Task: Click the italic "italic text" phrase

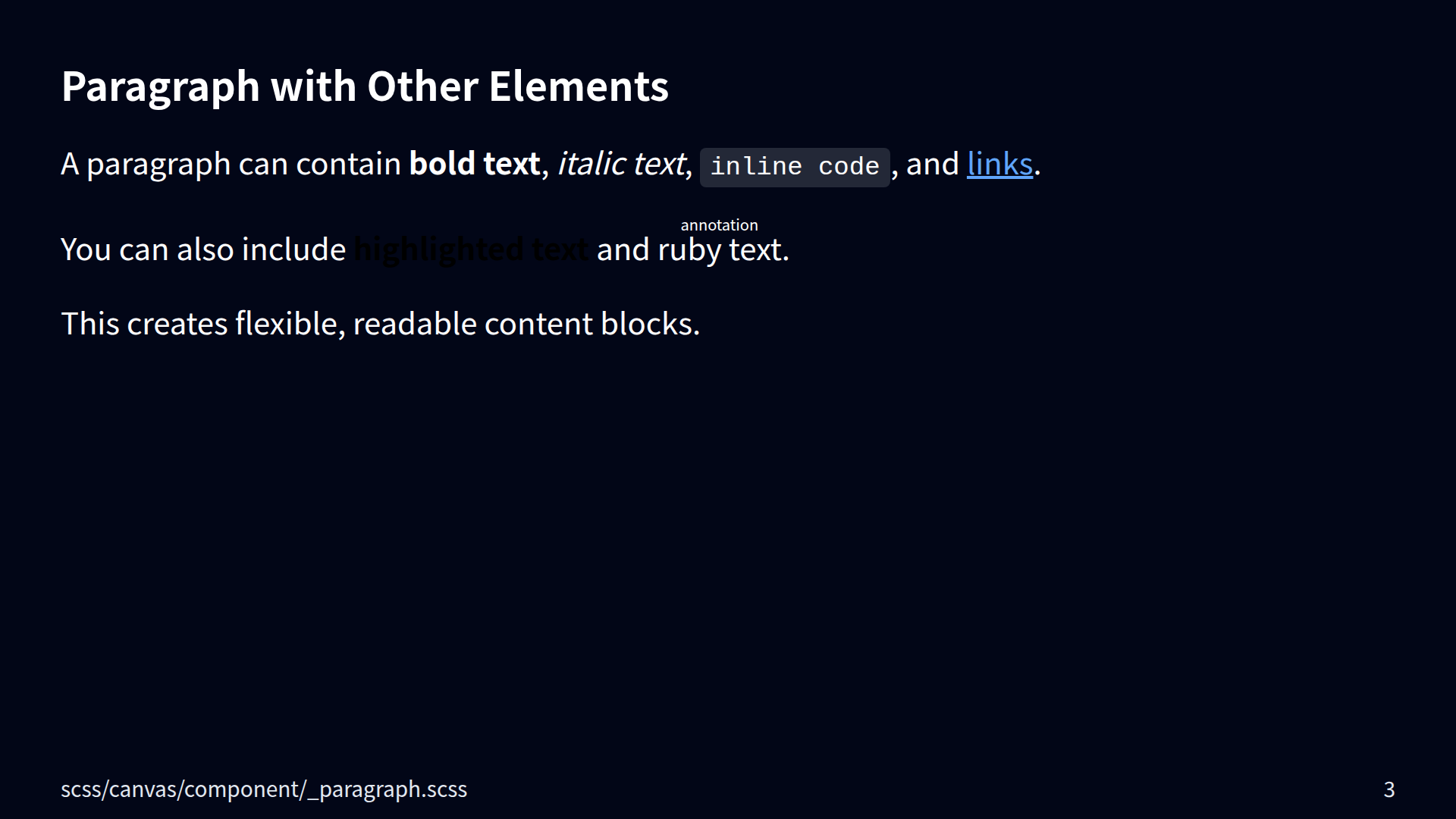Action: tap(620, 165)
